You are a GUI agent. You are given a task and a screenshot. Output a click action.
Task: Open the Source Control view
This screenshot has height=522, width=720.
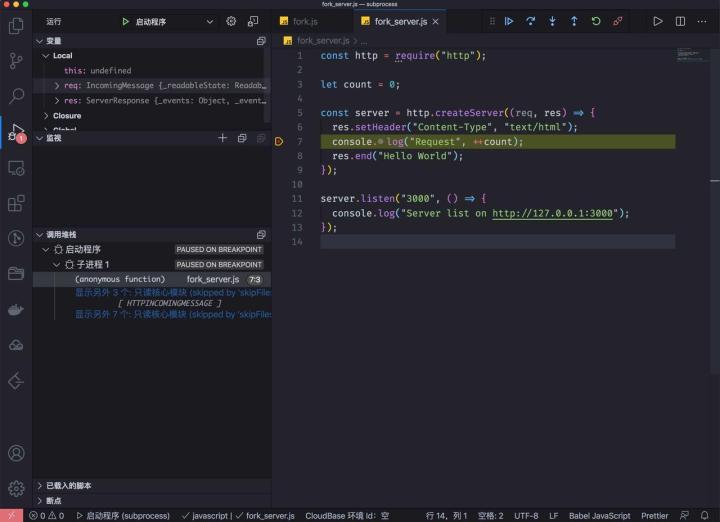point(16,61)
